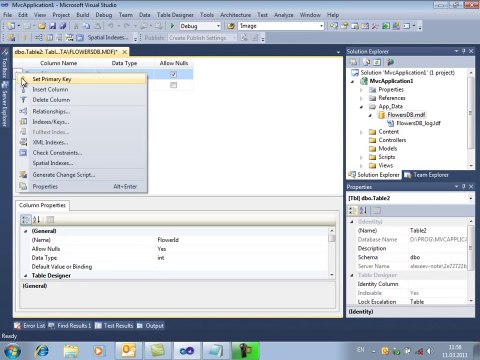The width and height of the screenshot is (480, 360).
Task: Open the dbo.Table2 object dropdown in Properties
Action: [470, 198]
